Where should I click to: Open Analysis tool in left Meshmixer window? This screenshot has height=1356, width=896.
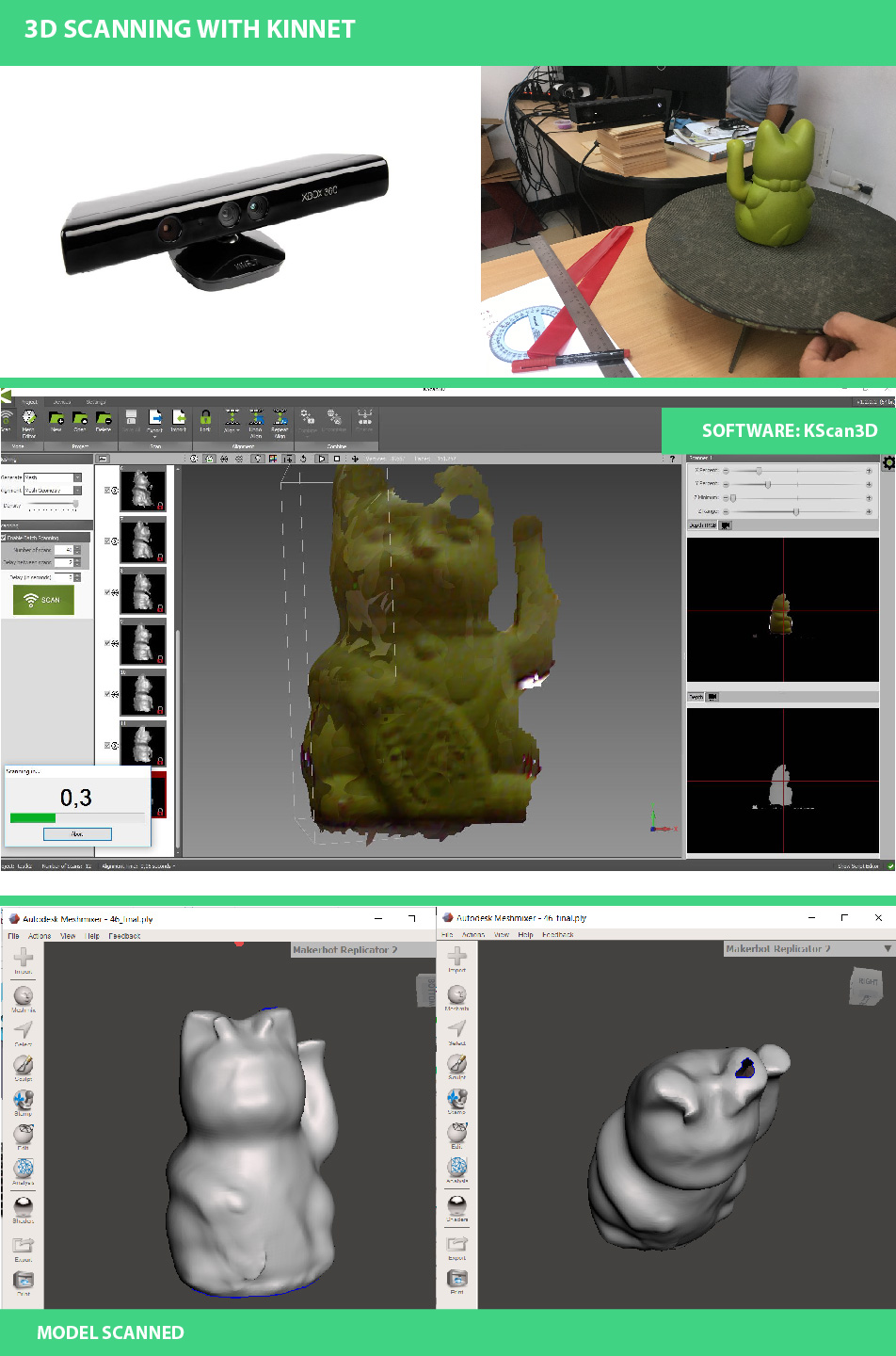click(x=24, y=1171)
